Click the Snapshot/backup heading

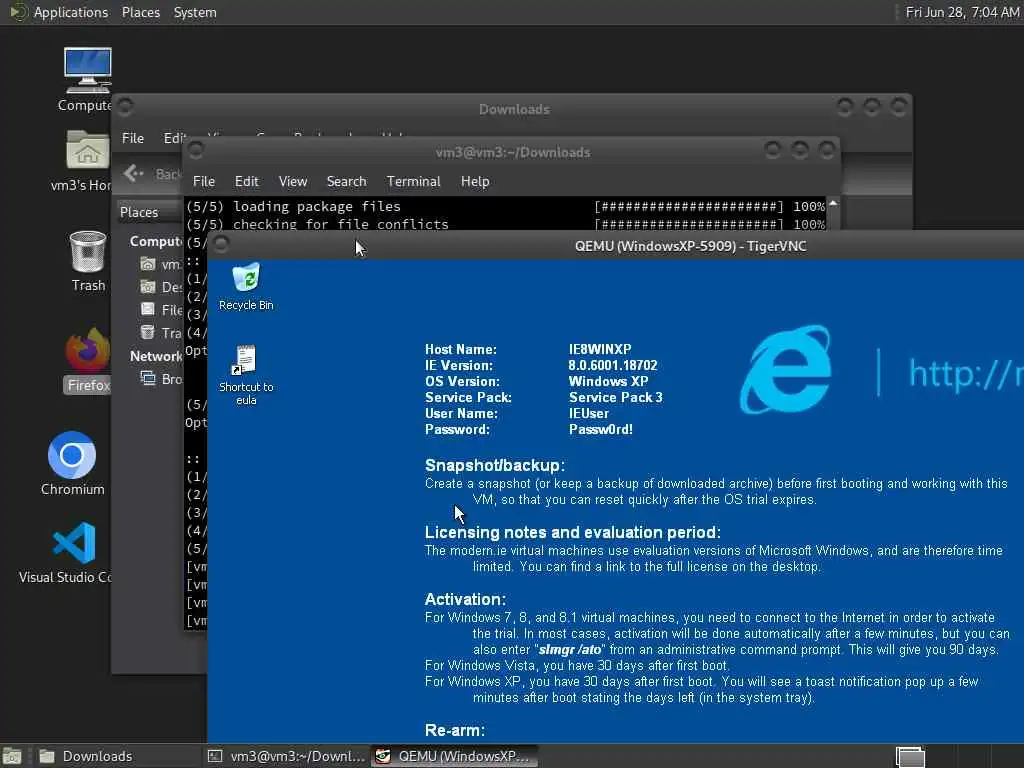pyautogui.click(x=494, y=465)
